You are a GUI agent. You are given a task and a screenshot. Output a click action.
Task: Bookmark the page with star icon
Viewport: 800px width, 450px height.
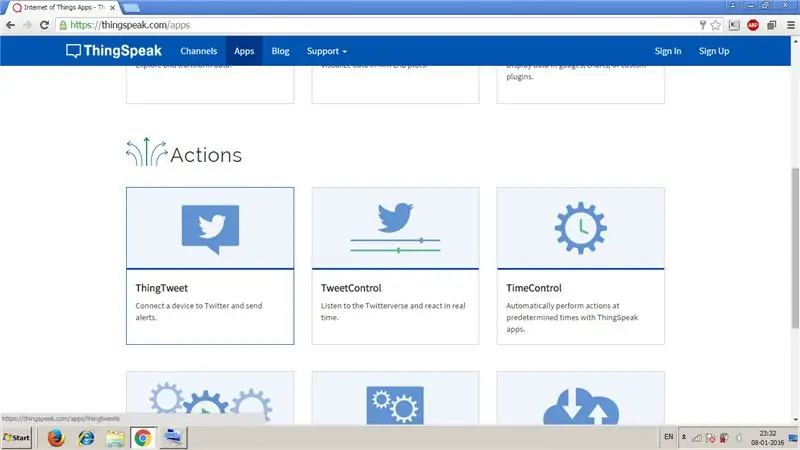click(x=715, y=25)
